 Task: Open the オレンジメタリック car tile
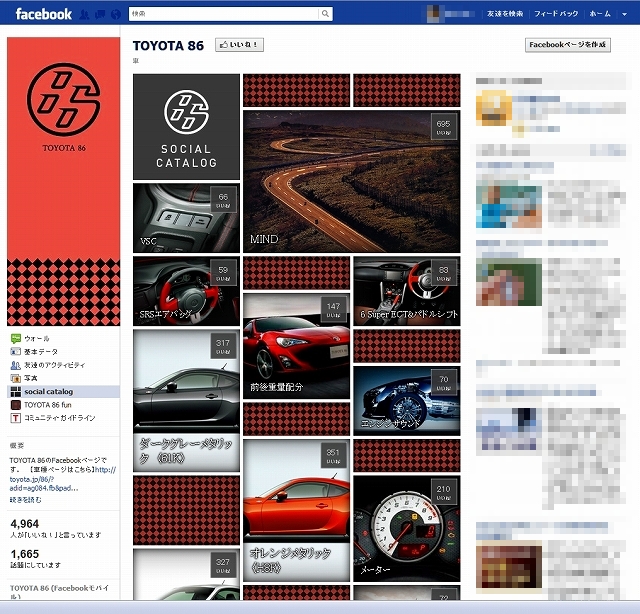297,510
